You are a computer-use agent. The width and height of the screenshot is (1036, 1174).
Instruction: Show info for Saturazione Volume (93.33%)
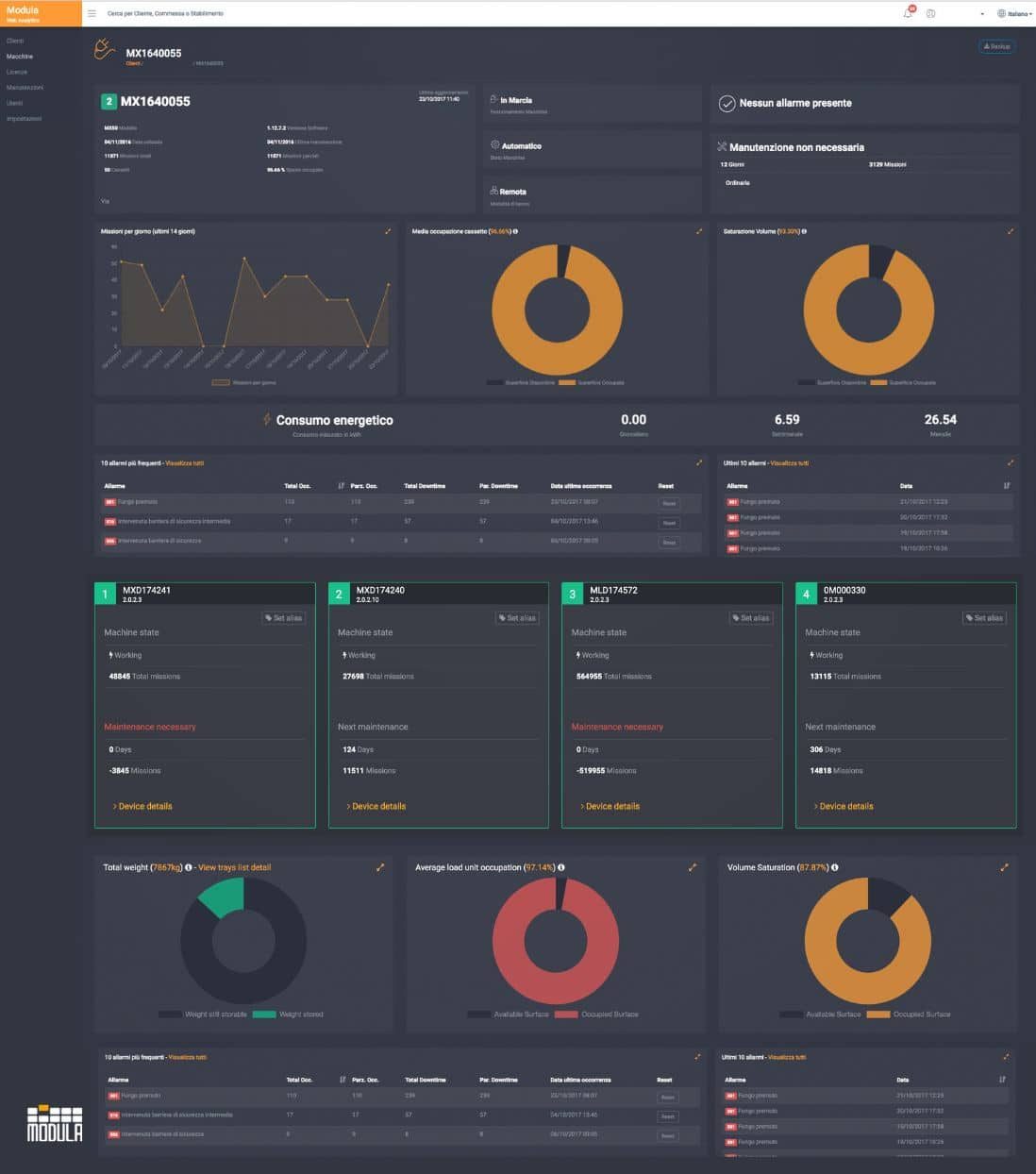point(804,231)
